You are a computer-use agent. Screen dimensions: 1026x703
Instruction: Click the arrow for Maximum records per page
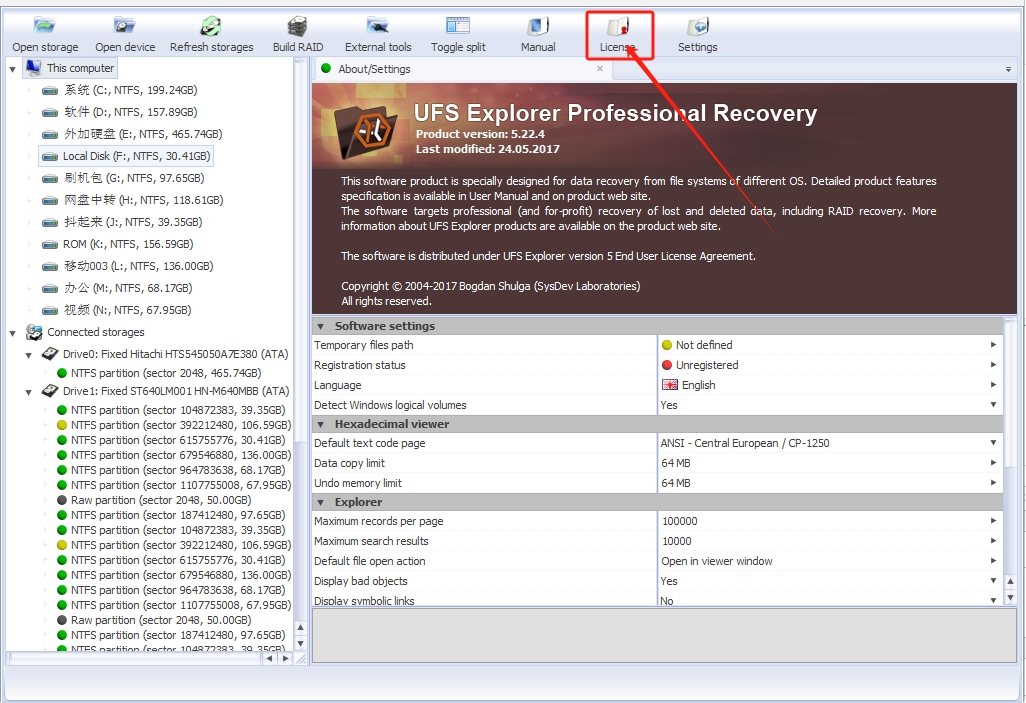click(x=993, y=521)
